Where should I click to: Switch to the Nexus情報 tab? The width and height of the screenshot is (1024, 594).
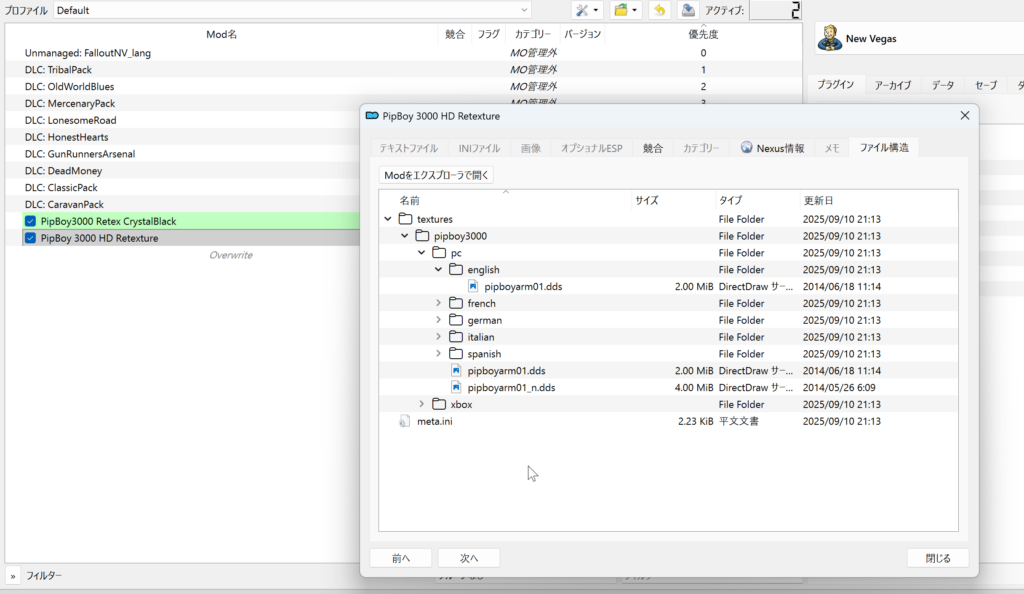[772, 148]
